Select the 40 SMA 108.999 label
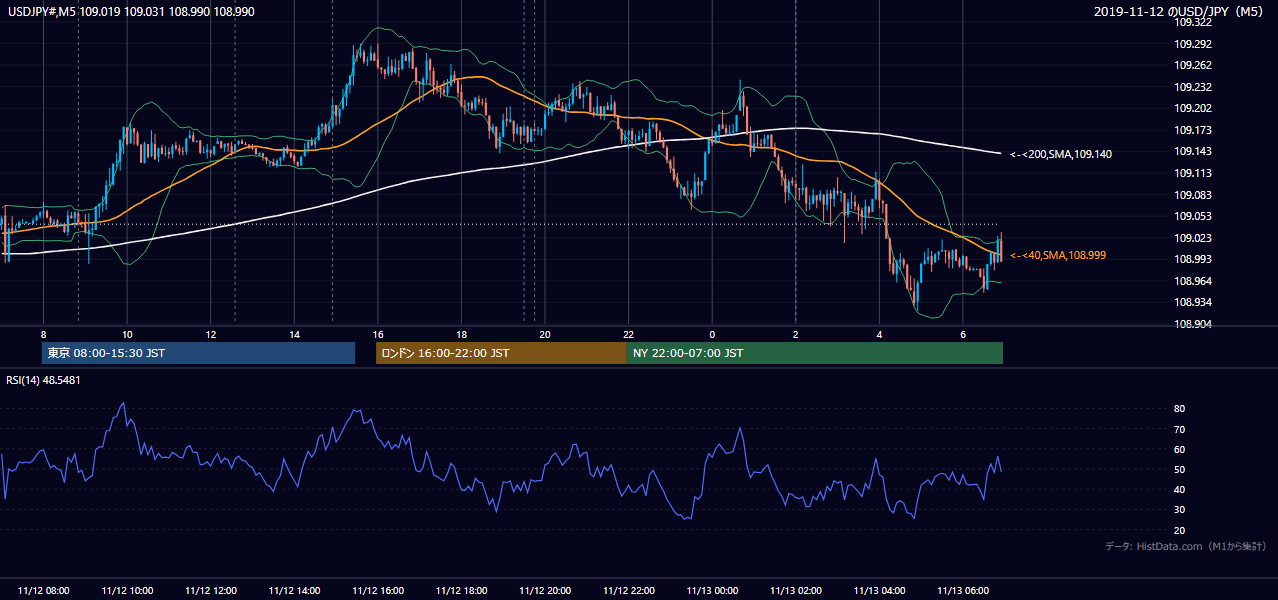The width and height of the screenshot is (1278, 600). click(x=1058, y=256)
